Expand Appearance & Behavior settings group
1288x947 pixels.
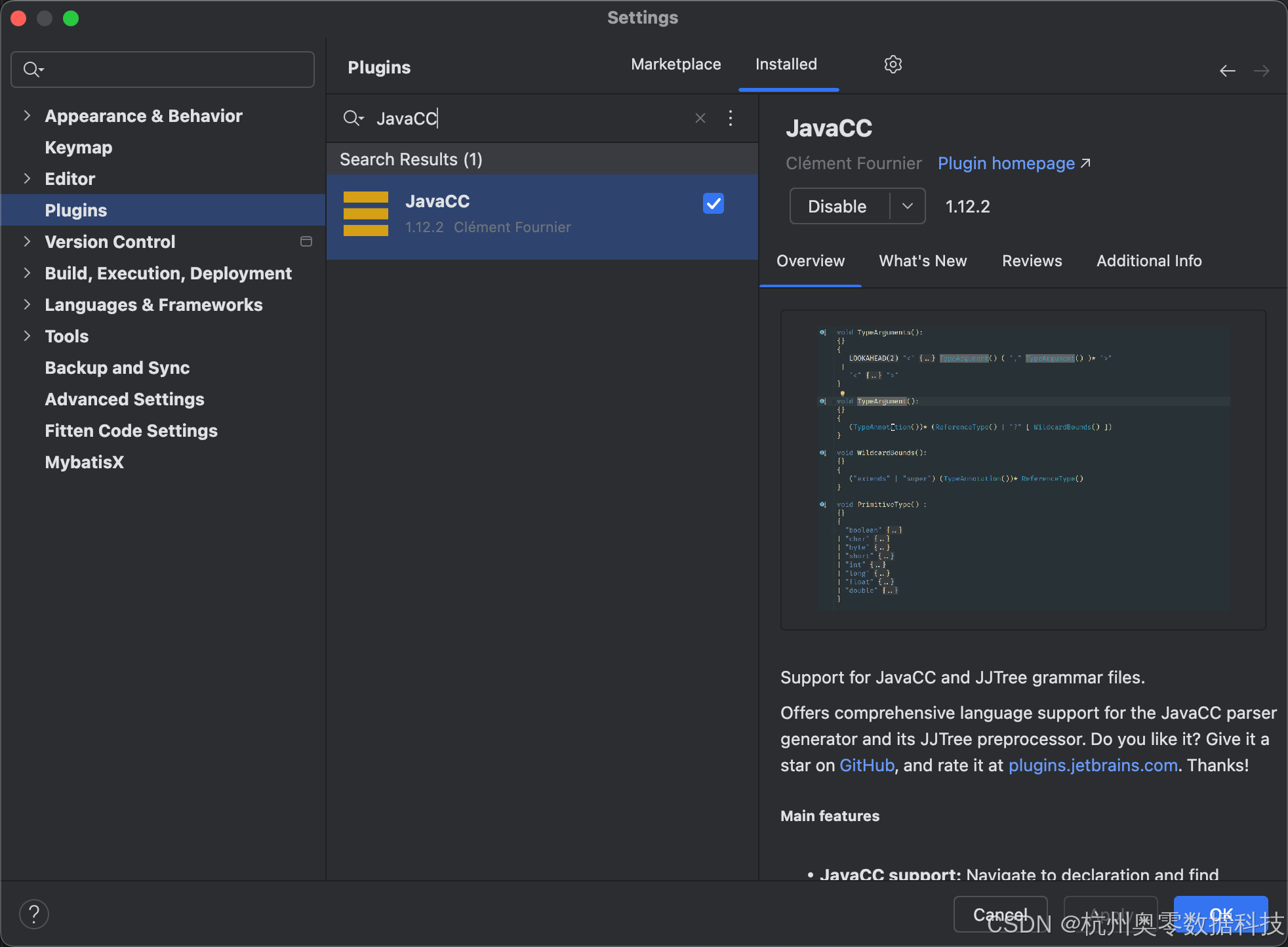(27, 116)
